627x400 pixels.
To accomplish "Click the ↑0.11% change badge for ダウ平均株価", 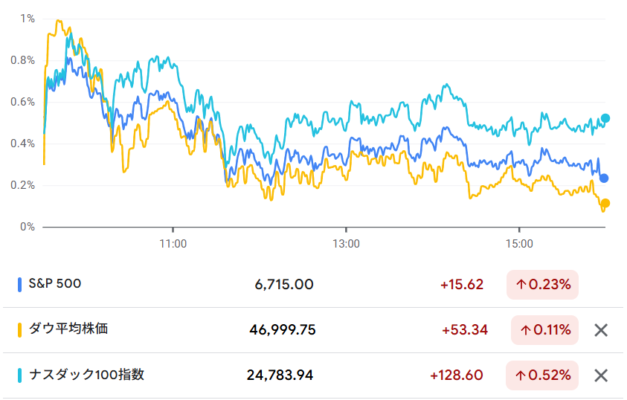I will [x=543, y=330].
